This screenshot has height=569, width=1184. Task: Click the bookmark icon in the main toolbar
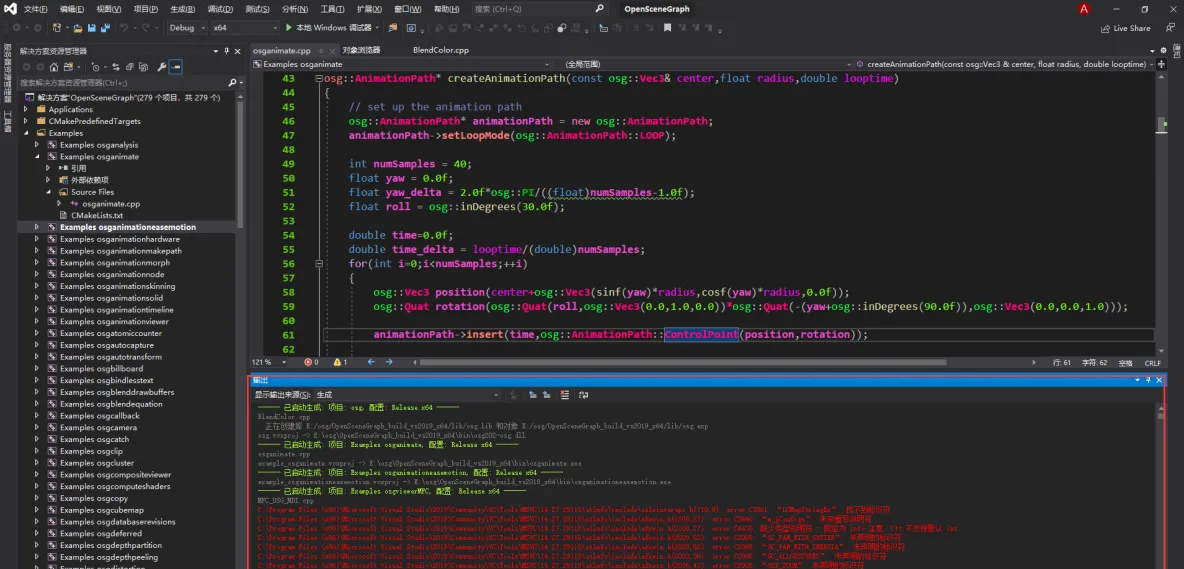click(668, 28)
